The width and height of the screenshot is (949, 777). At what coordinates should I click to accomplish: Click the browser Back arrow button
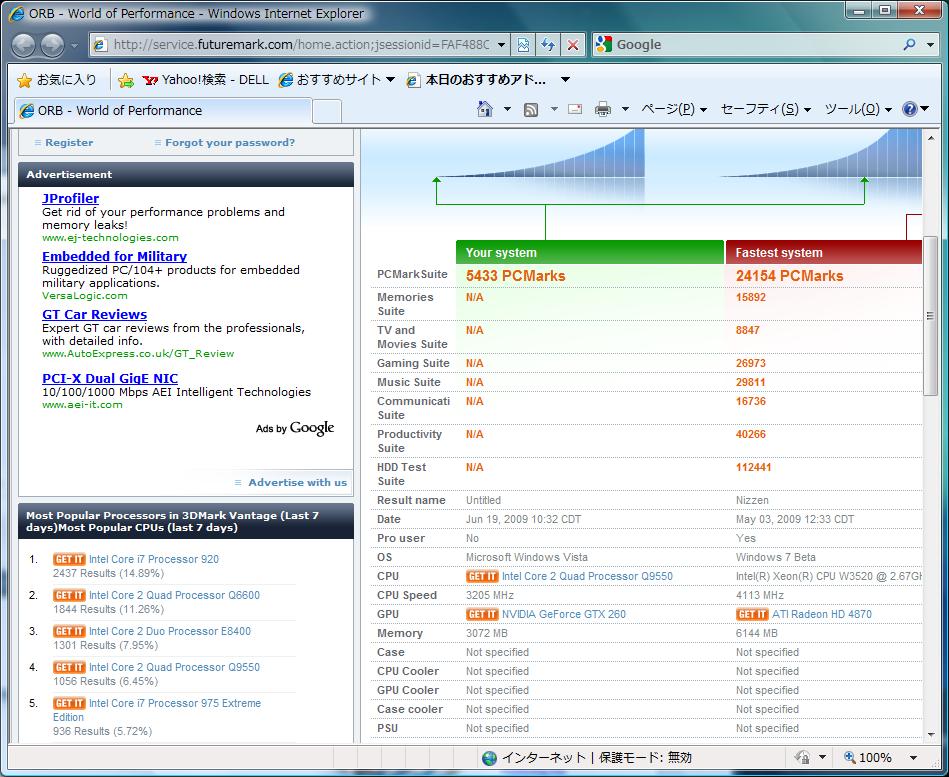(24, 45)
